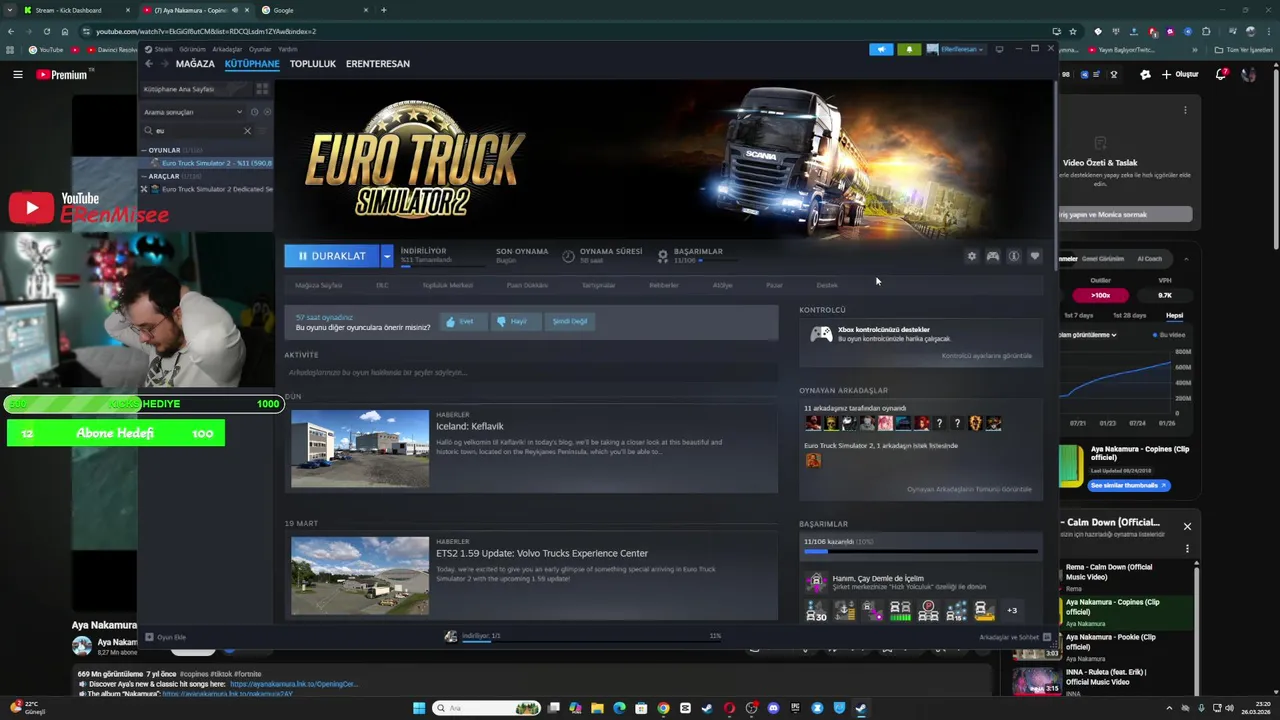Viewport: 1280px width, 720px height.
Task: Switch library to grid view icon
Action: click(x=262, y=89)
